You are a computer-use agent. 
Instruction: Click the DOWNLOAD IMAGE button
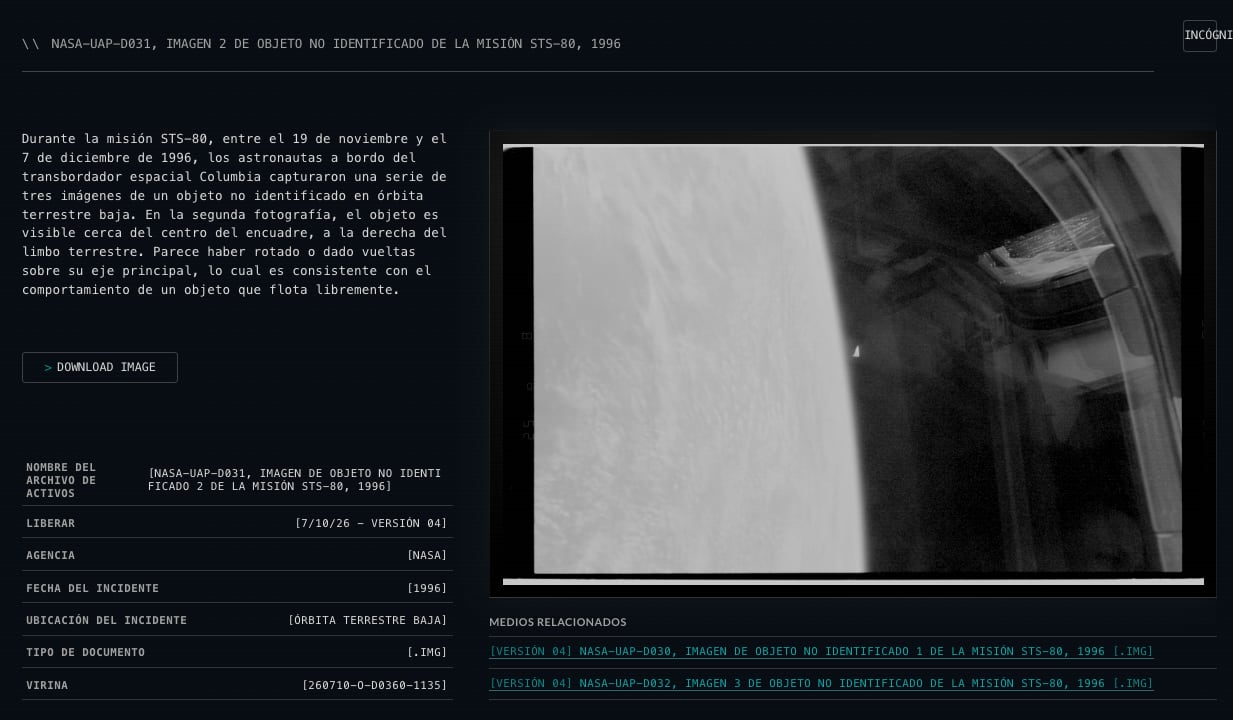pos(100,367)
